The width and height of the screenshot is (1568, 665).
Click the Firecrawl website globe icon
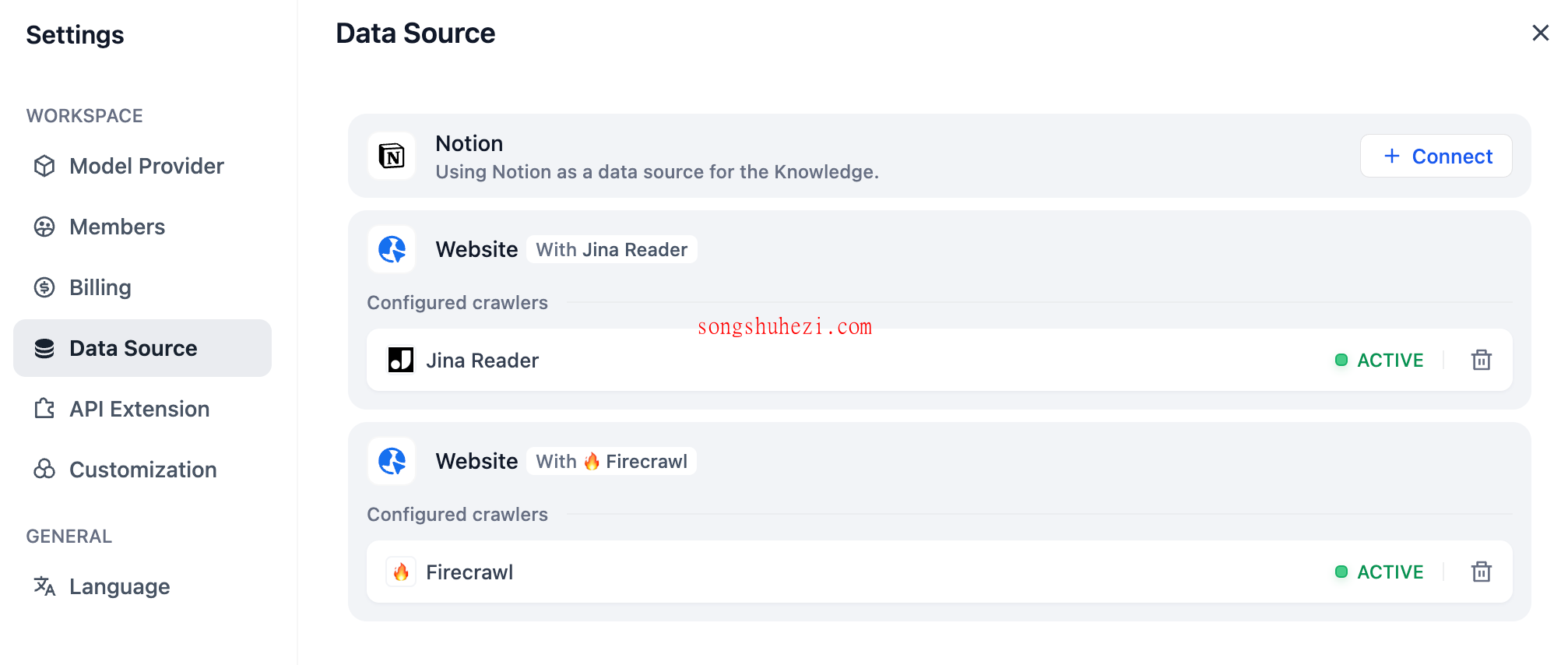[392, 461]
